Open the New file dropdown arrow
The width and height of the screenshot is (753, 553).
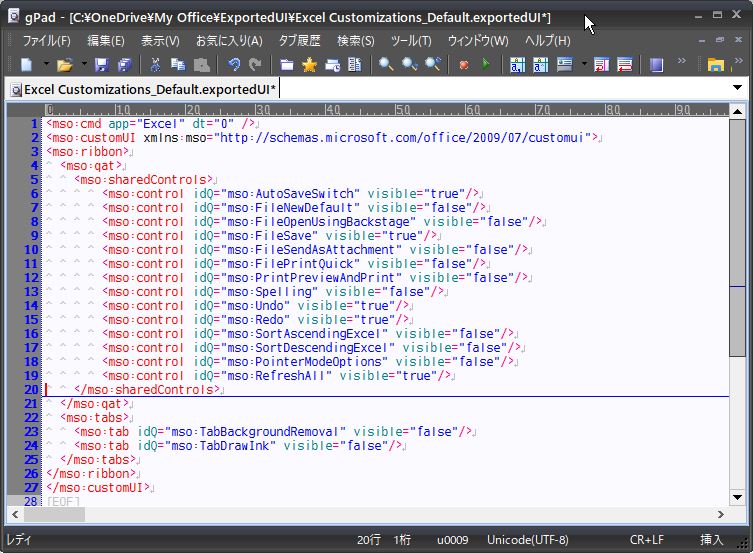[x=46, y=64]
